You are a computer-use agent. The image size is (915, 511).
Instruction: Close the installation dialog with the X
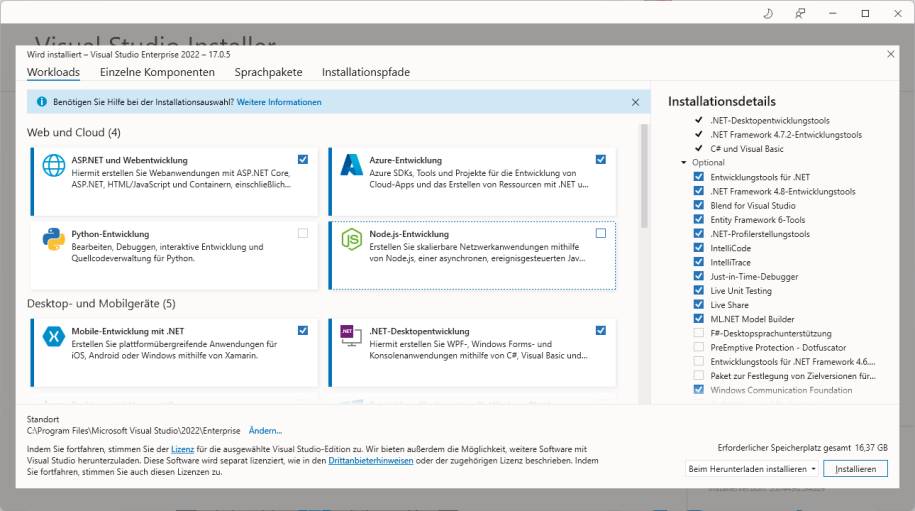click(x=890, y=54)
